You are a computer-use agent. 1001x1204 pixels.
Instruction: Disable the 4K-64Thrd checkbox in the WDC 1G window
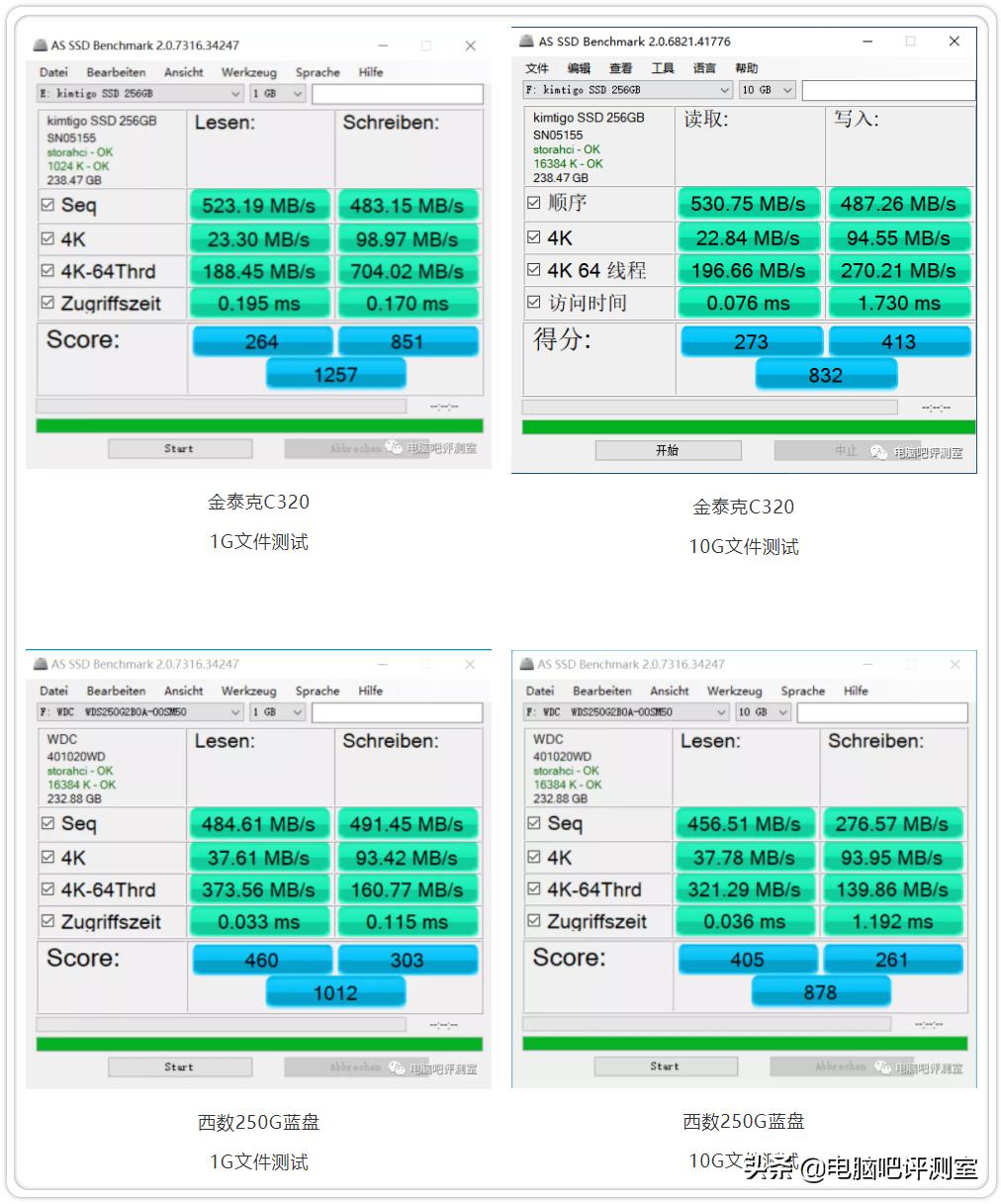point(45,888)
